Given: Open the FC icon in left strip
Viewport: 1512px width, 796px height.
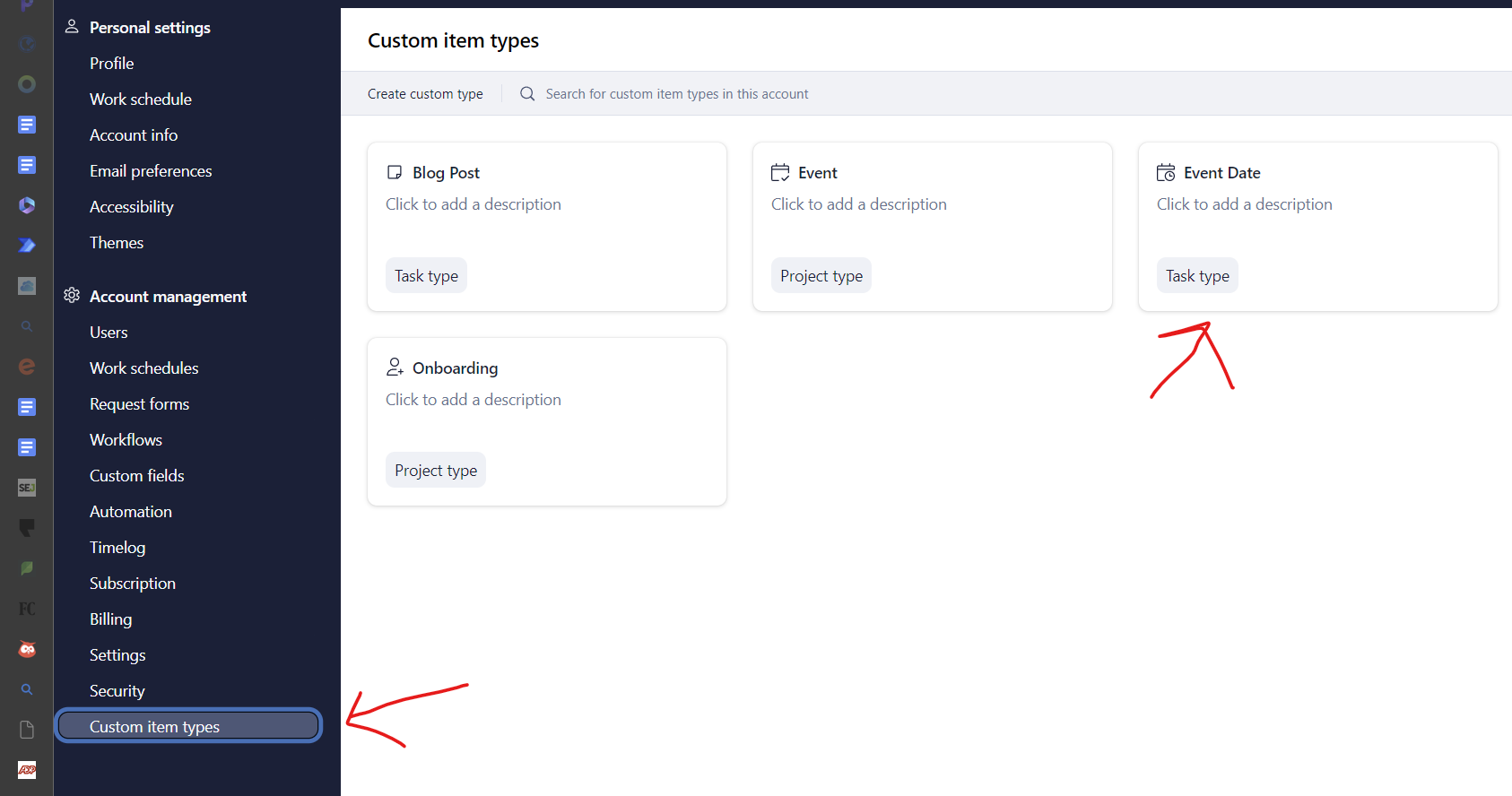Looking at the screenshot, I should pyautogui.click(x=27, y=609).
